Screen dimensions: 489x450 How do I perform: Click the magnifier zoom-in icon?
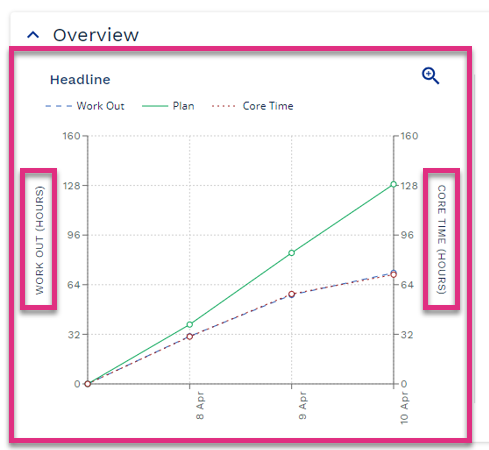tap(430, 76)
